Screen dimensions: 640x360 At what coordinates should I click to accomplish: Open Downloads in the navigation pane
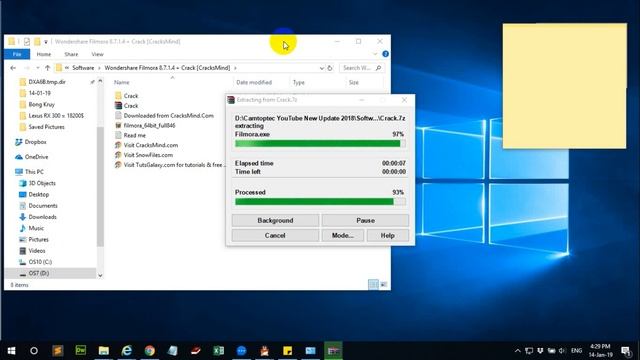coord(42,217)
